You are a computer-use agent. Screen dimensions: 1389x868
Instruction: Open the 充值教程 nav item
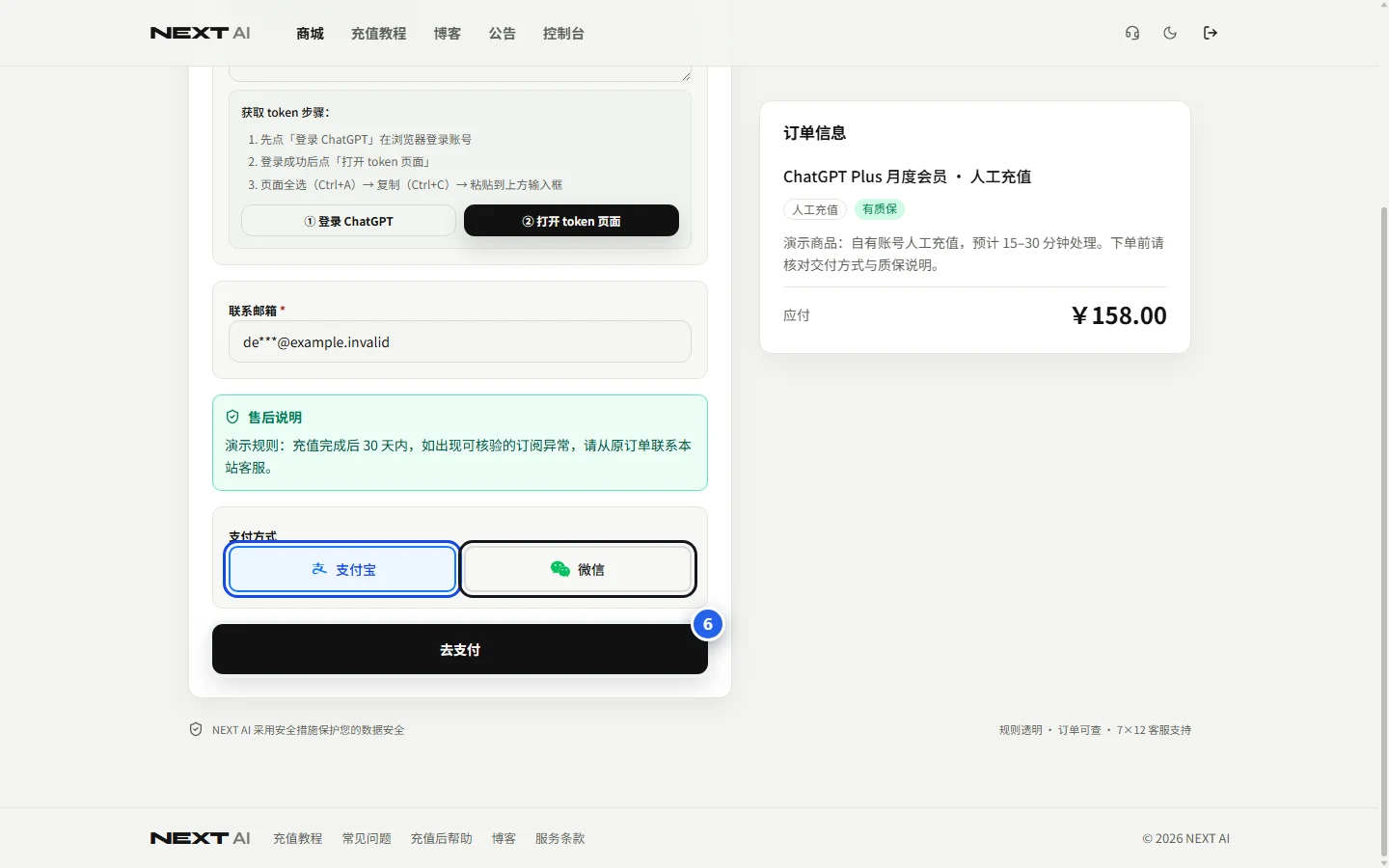click(x=378, y=34)
